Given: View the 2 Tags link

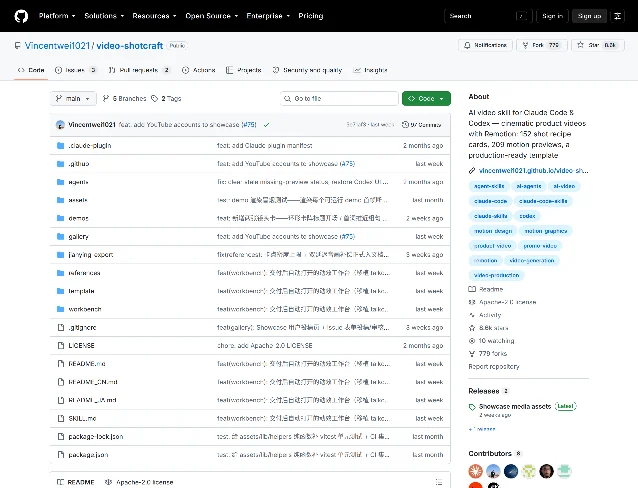Looking at the screenshot, I should pyautogui.click(x=166, y=98).
